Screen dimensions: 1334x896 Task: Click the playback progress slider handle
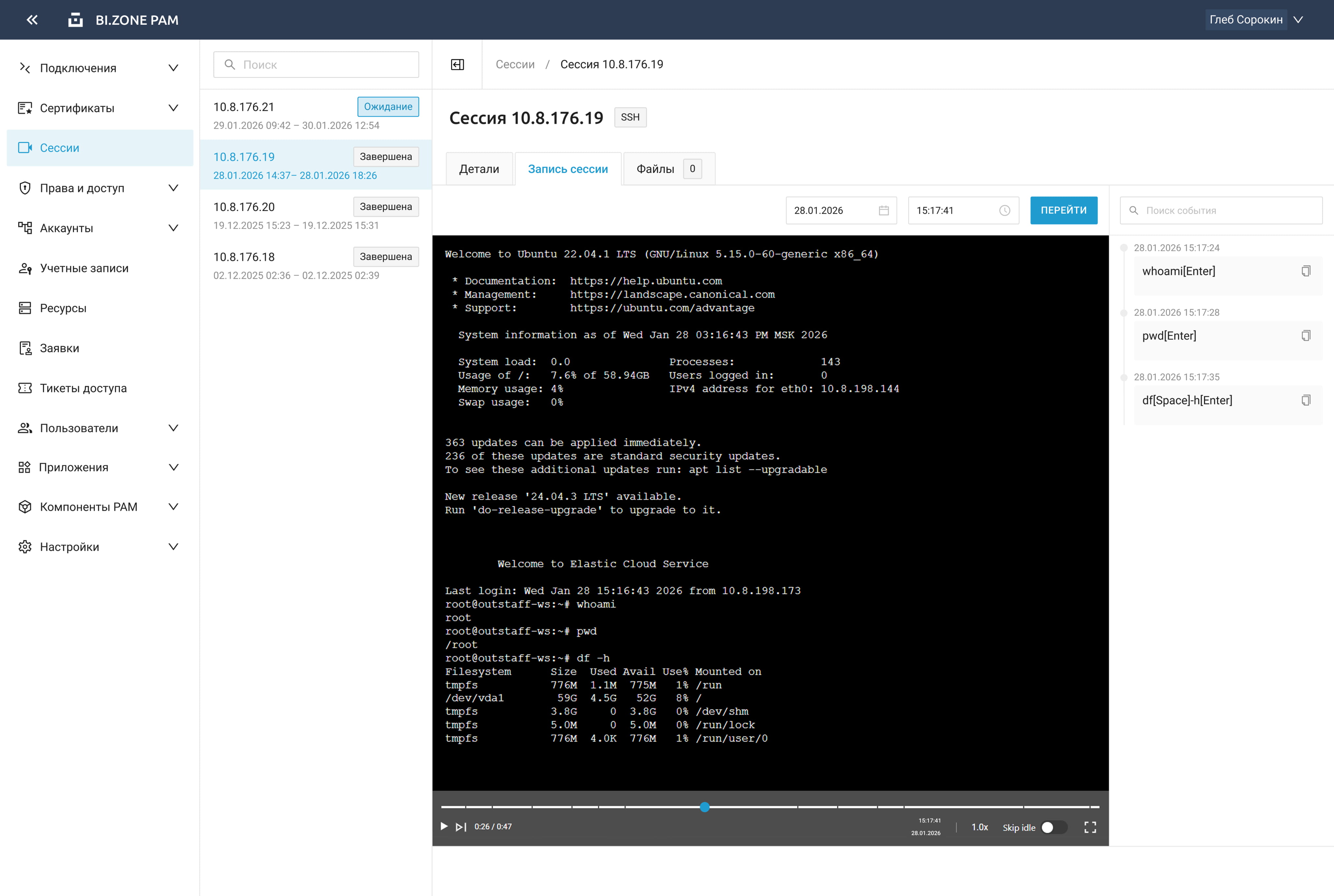point(705,807)
